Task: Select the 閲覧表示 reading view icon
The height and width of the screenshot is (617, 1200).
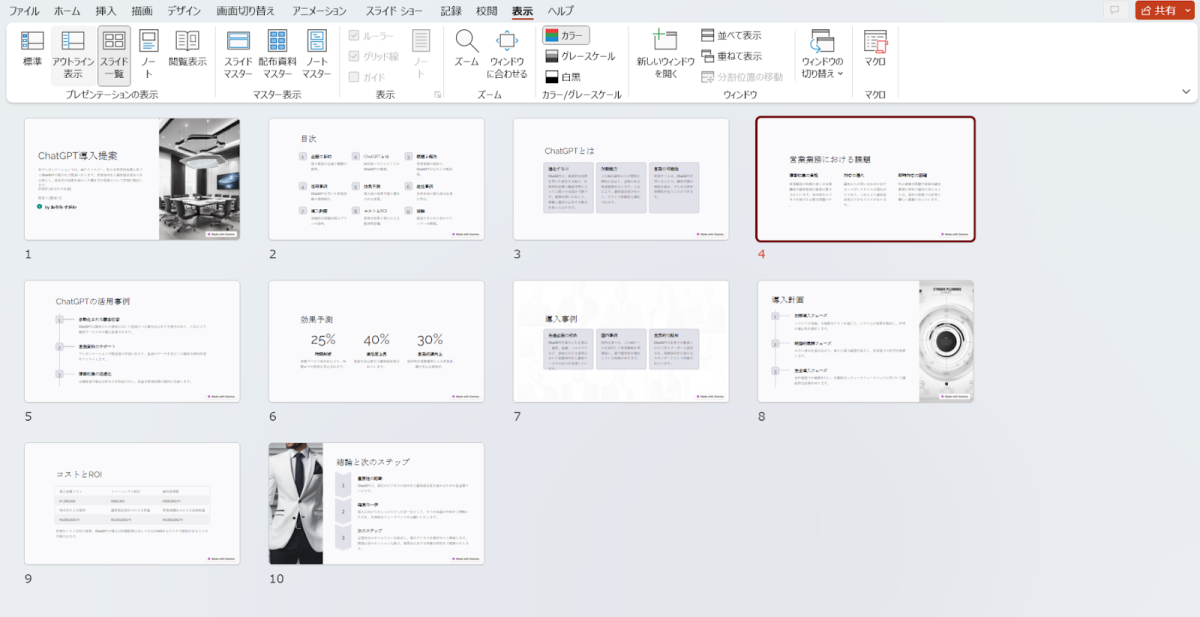Action: click(x=187, y=52)
